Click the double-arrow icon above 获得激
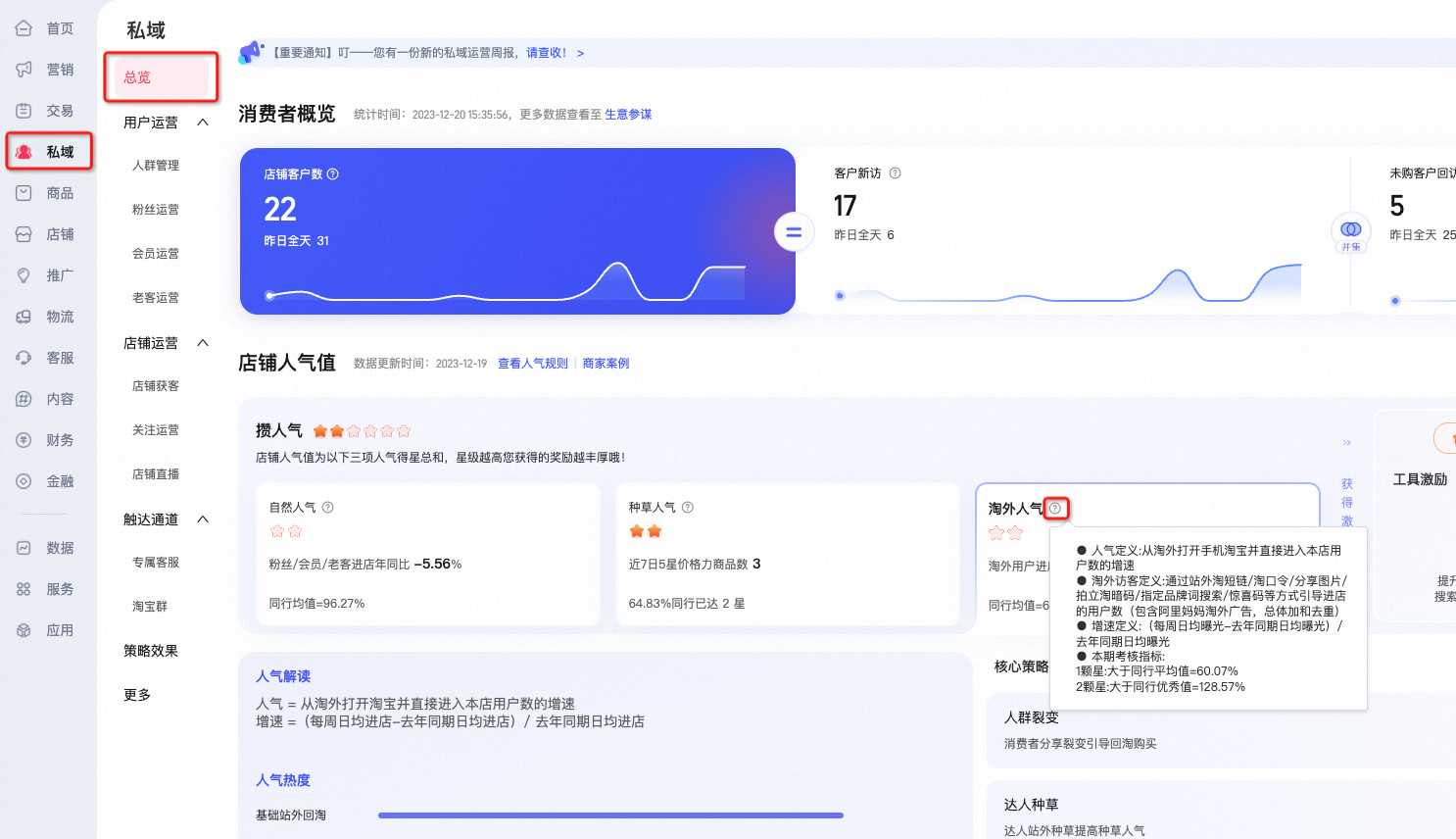Screen dimensions: 1456x839 pyautogui.click(x=1347, y=443)
